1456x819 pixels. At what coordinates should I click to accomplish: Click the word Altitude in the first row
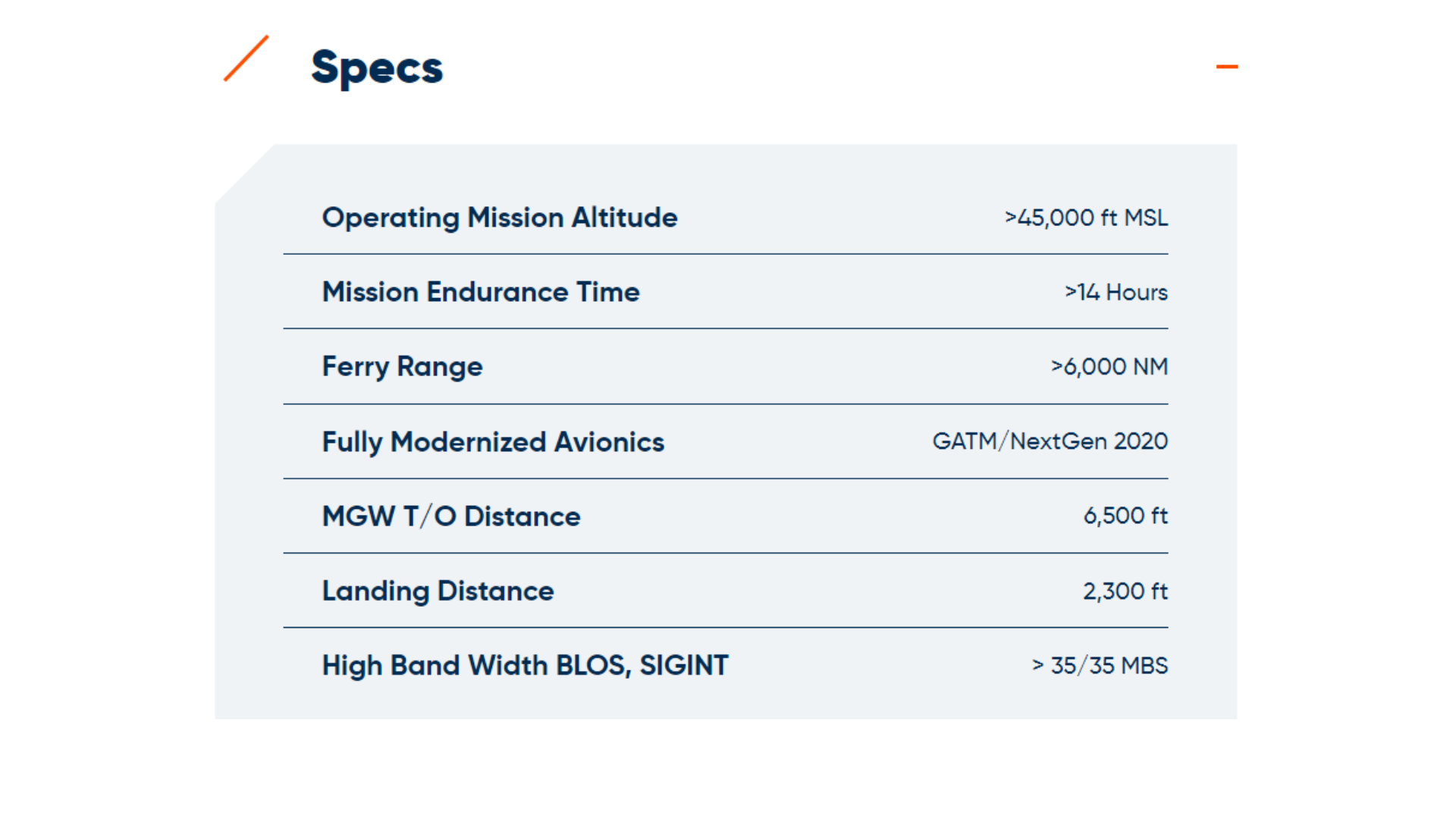pyautogui.click(x=624, y=218)
